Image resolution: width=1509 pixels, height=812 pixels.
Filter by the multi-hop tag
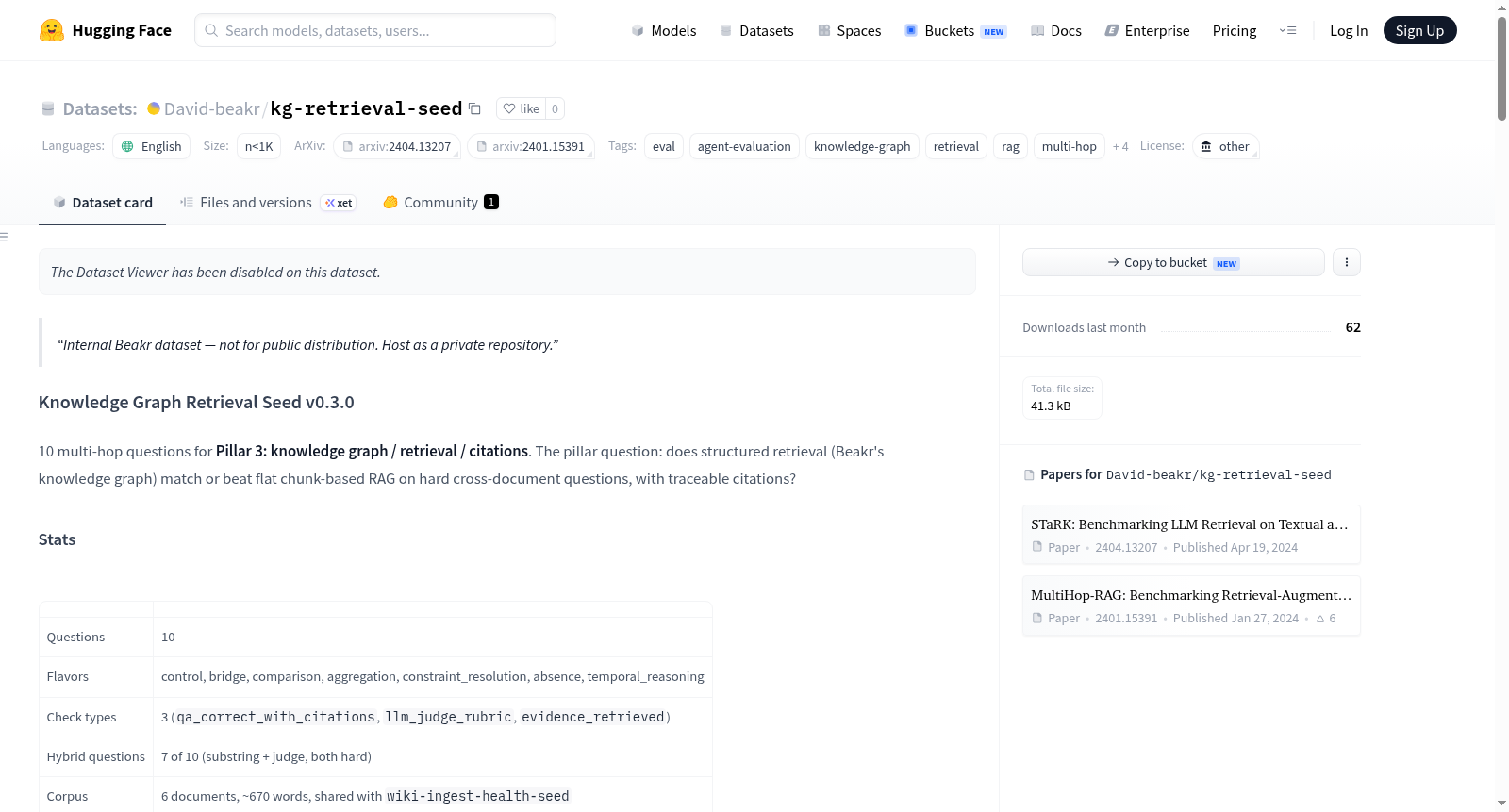point(1070,146)
